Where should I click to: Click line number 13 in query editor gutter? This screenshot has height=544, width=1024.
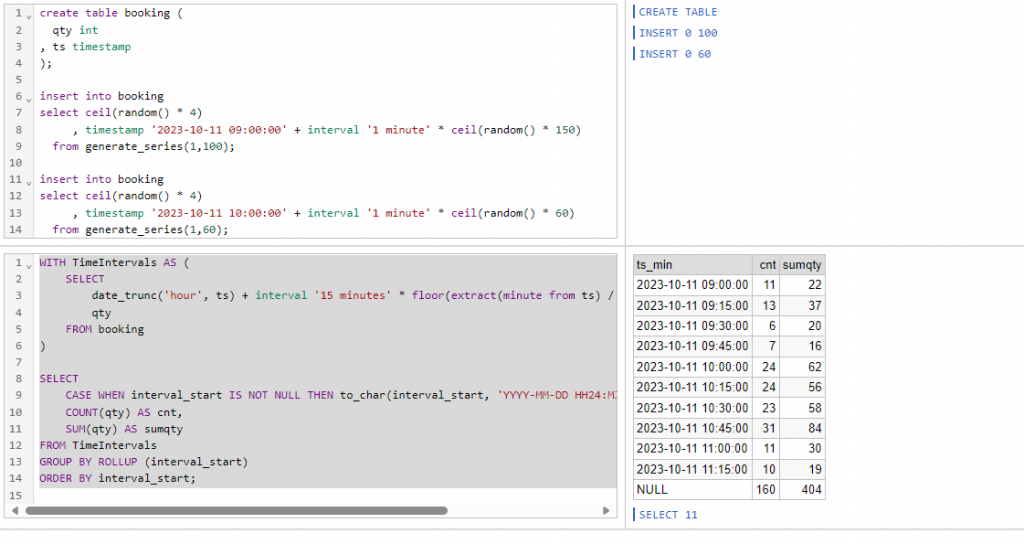[16, 462]
